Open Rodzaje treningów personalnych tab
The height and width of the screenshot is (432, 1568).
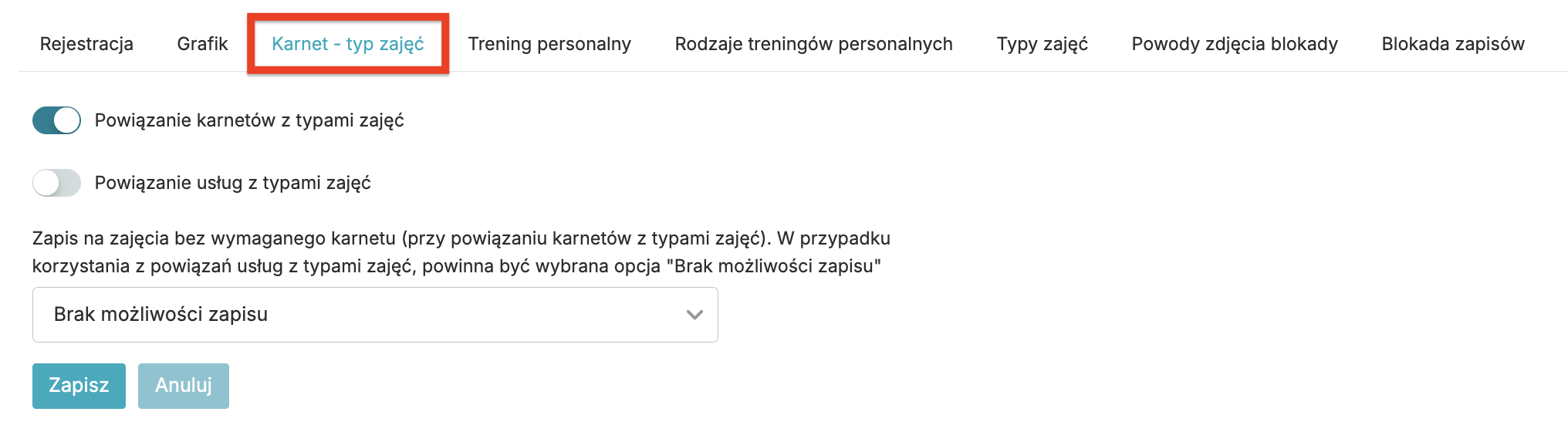pos(813,44)
